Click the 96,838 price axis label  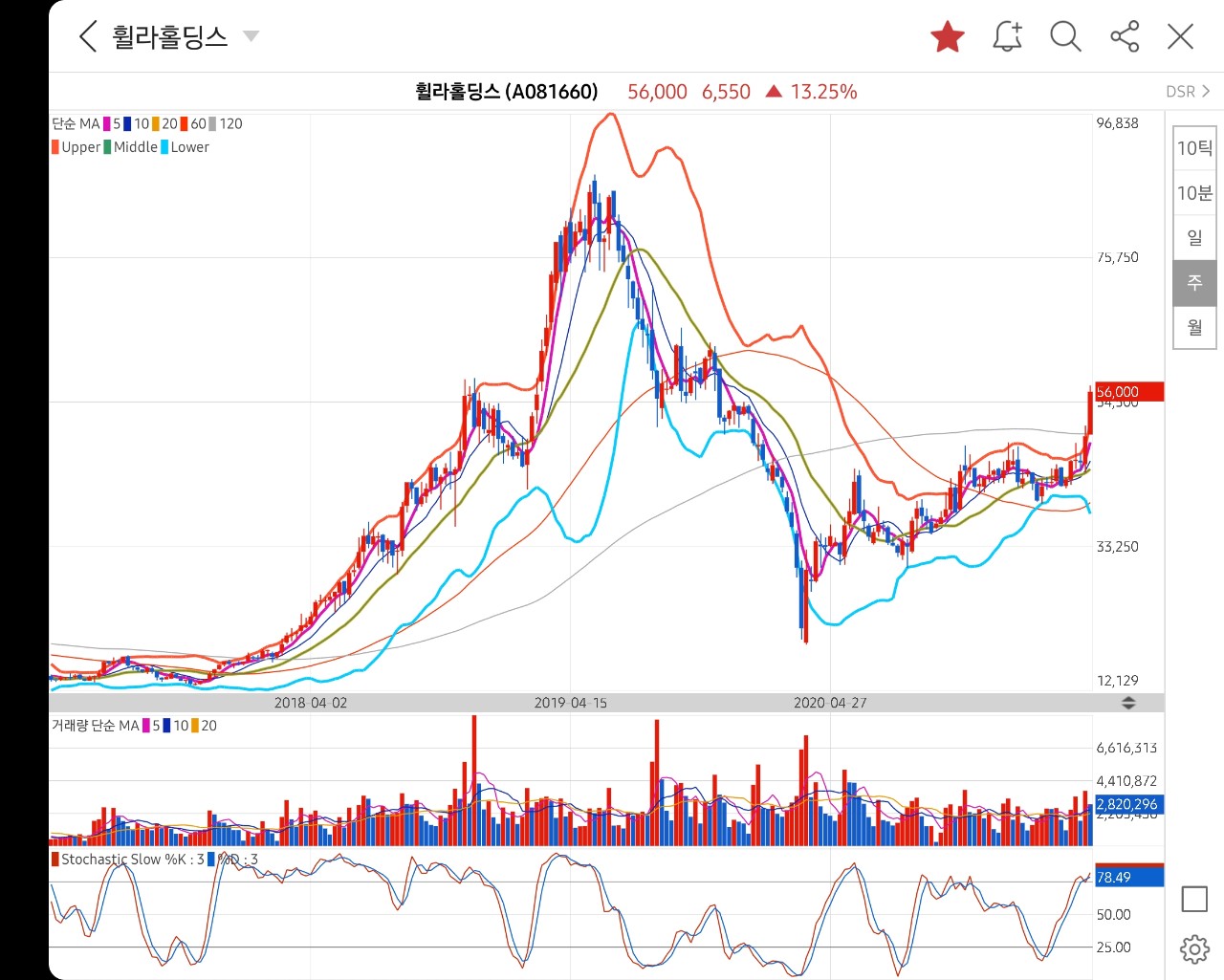[1118, 123]
